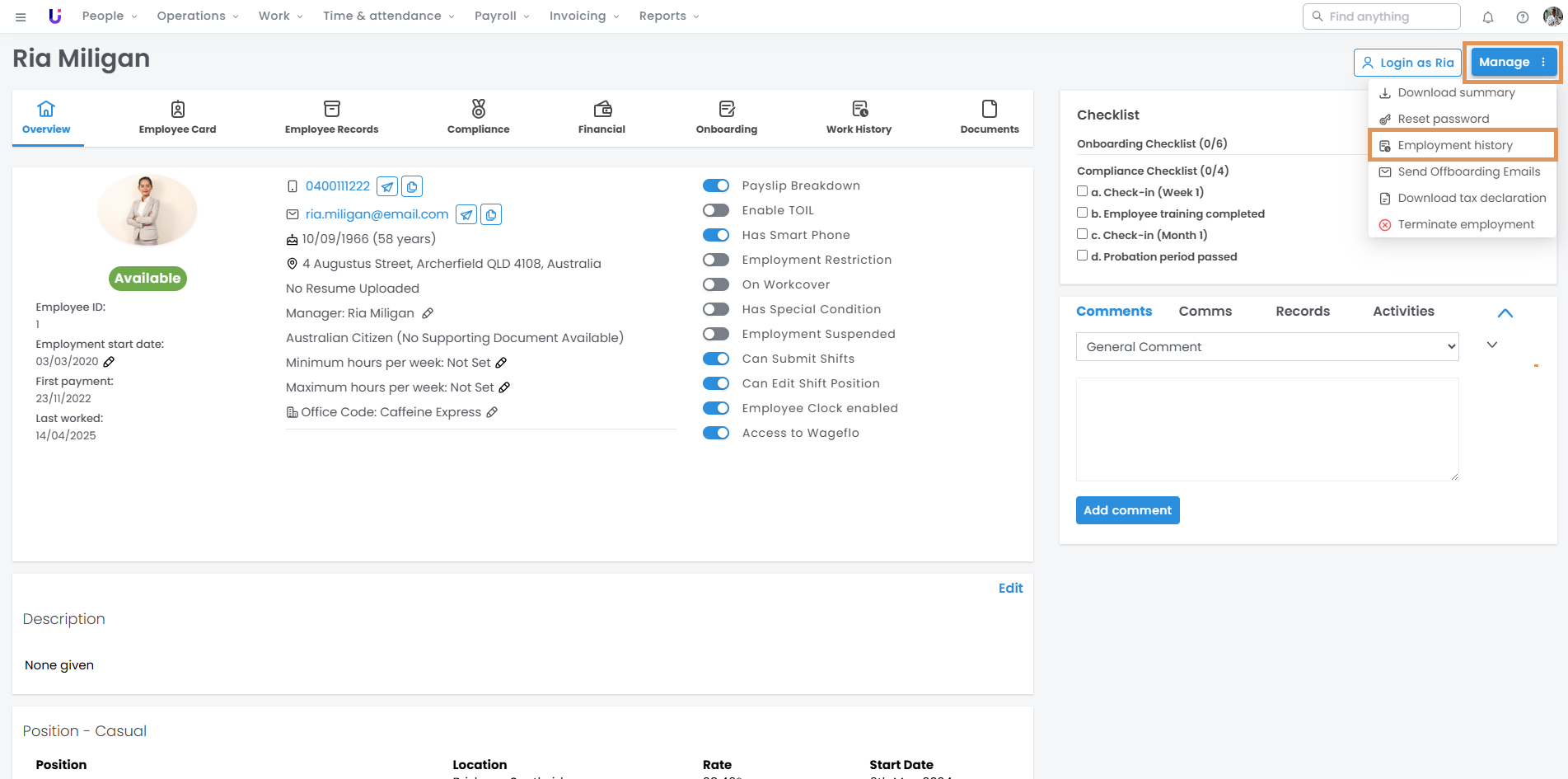Click the Add comment button
The height and width of the screenshot is (779, 1568).
[1127, 510]
